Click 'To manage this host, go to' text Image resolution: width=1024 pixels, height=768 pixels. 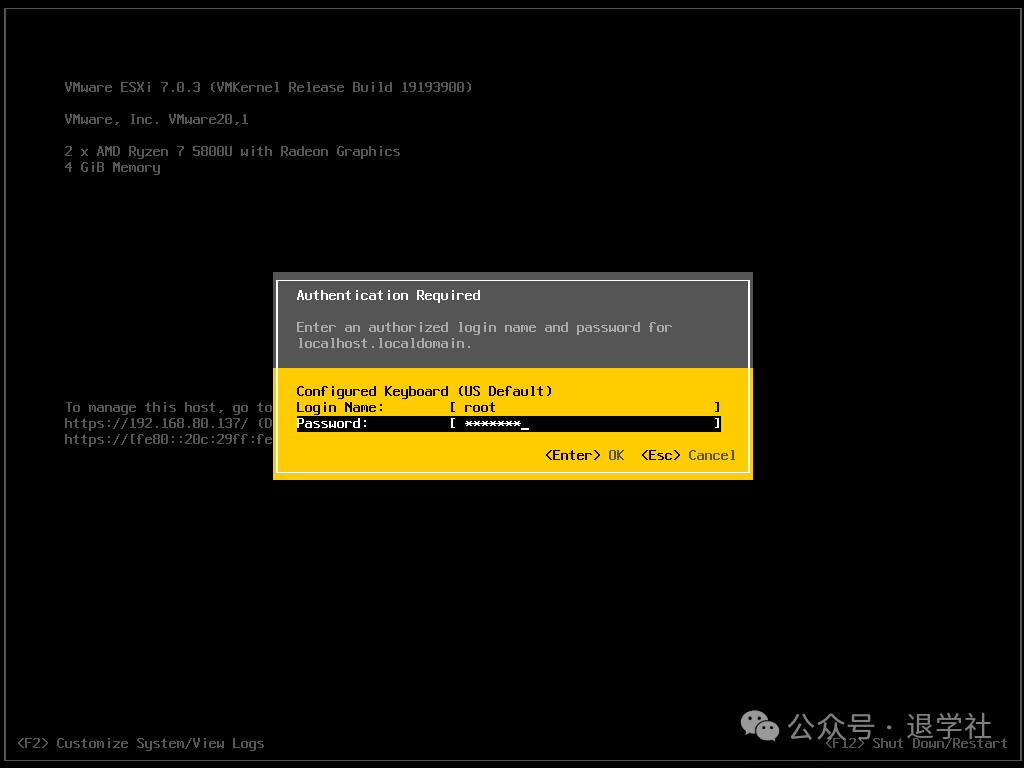tap(168, 408)
